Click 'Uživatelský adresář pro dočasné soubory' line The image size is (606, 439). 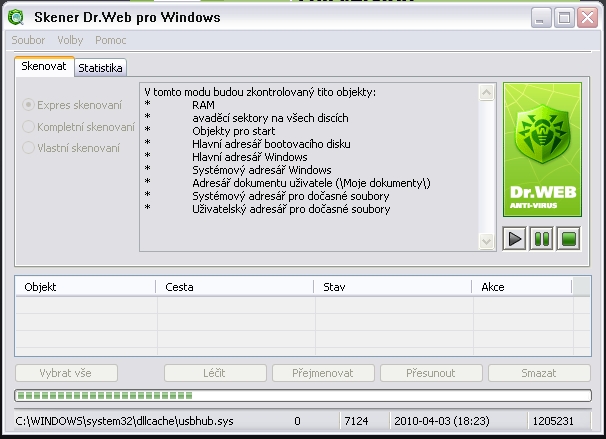(291, 209)
